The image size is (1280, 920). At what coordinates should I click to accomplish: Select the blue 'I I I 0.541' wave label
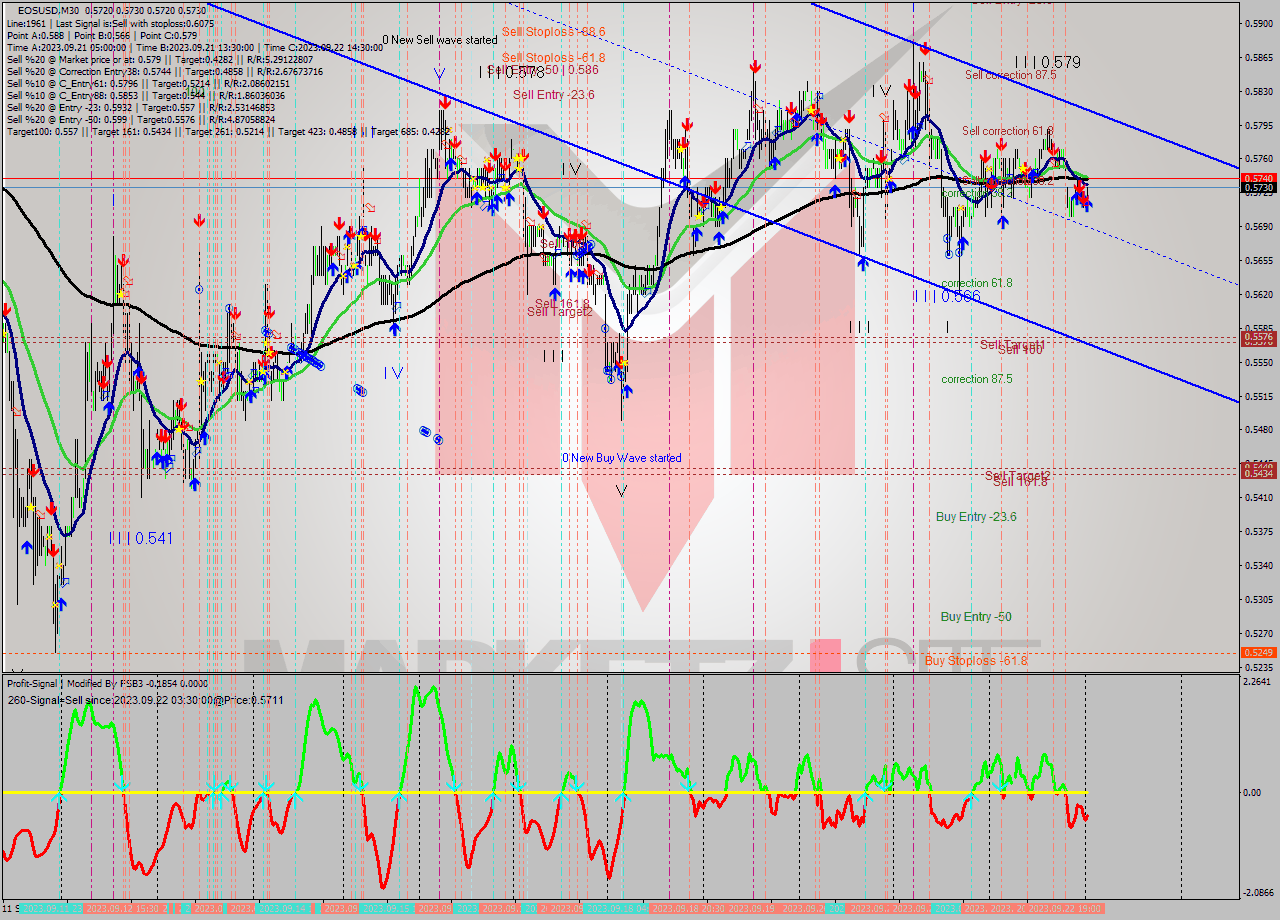(141, 538)
